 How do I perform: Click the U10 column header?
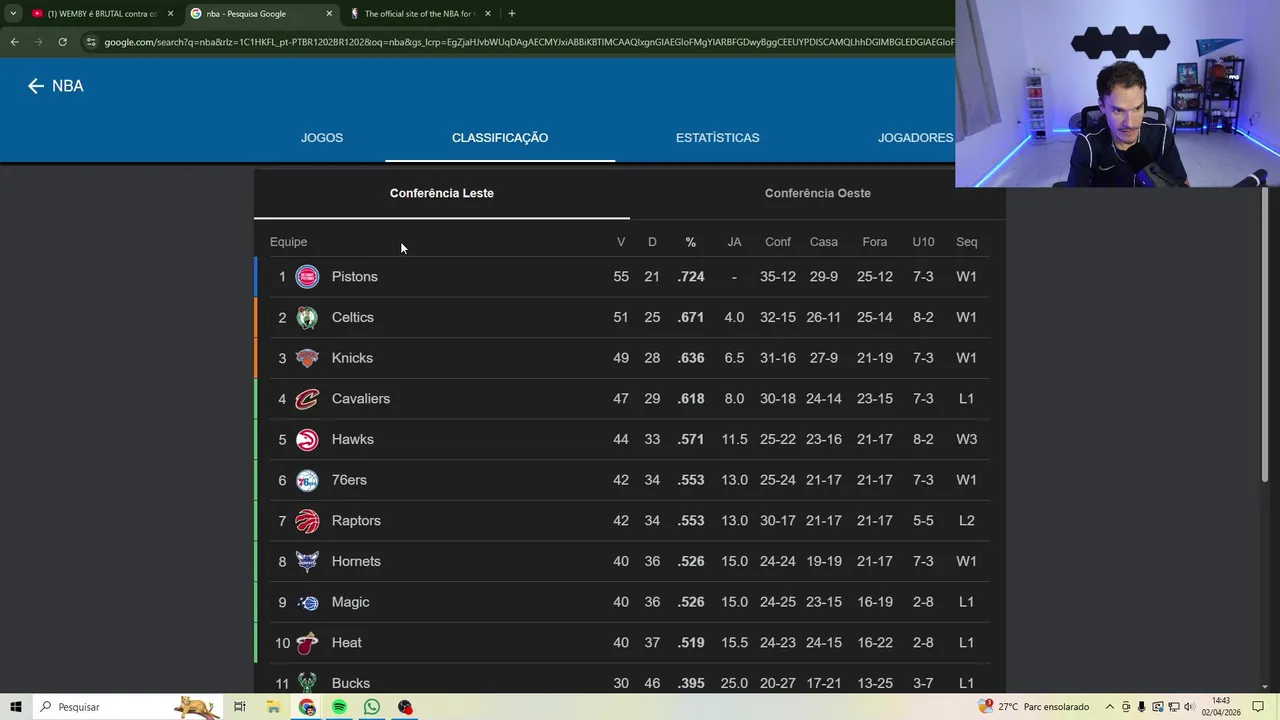[x=923, y=242]
